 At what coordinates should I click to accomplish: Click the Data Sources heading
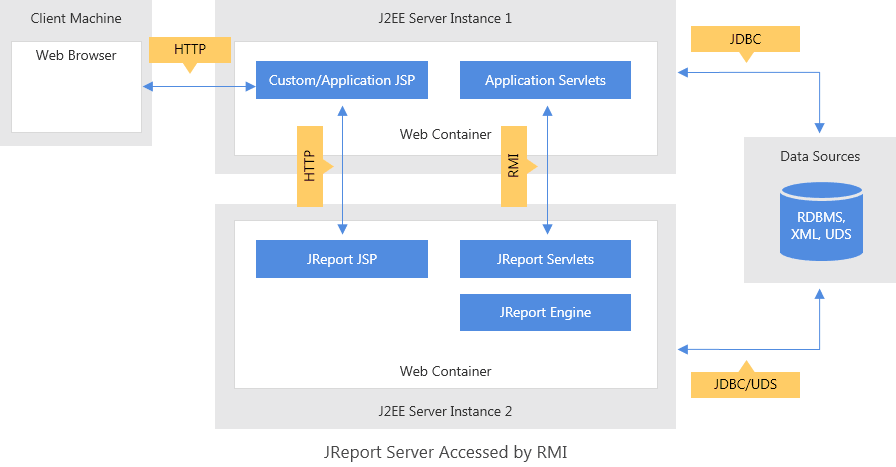coord(820,156)
